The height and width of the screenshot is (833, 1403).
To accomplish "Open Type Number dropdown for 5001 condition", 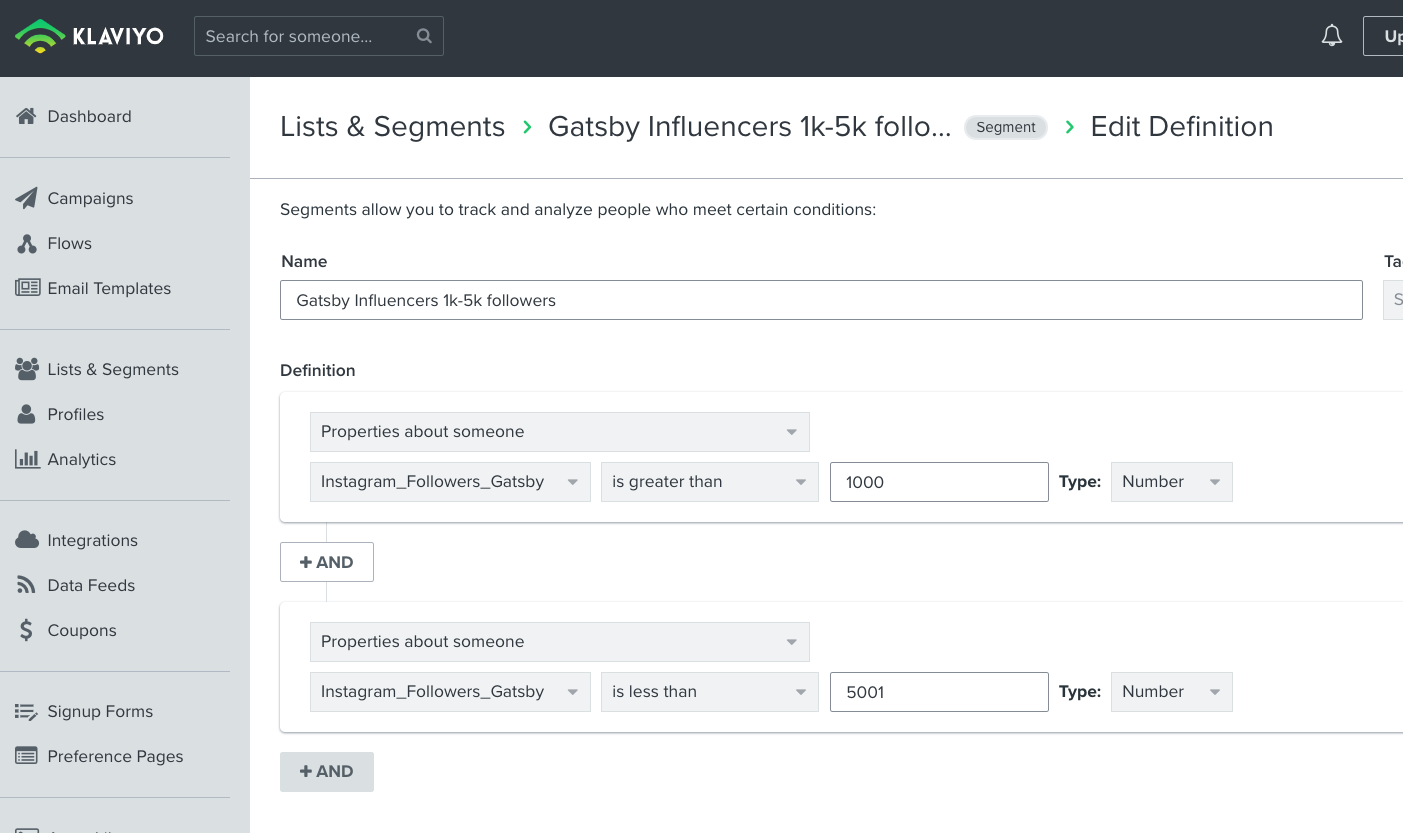I will click(x=1172, y=692).
